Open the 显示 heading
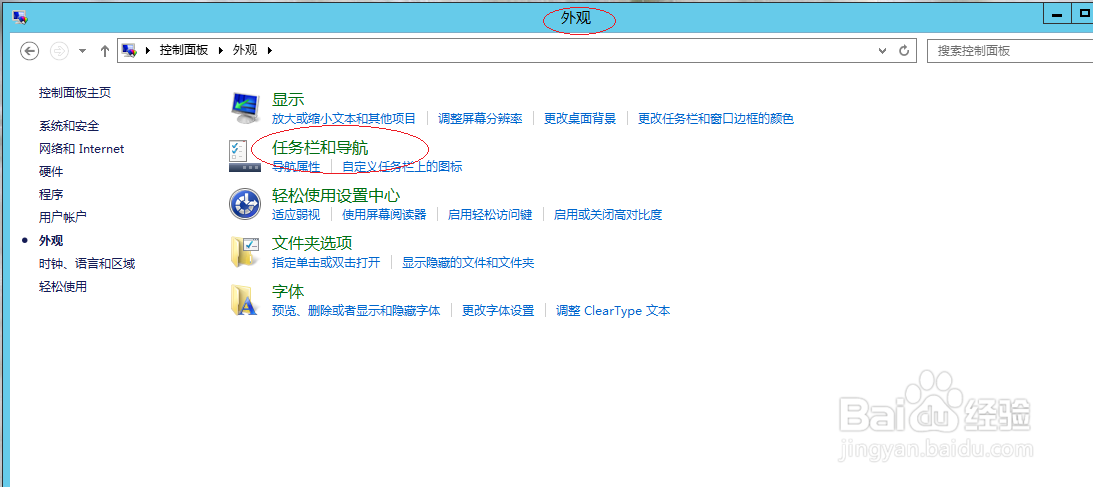Viewport: 1093px width, 487px height. [x=288, y=100]
